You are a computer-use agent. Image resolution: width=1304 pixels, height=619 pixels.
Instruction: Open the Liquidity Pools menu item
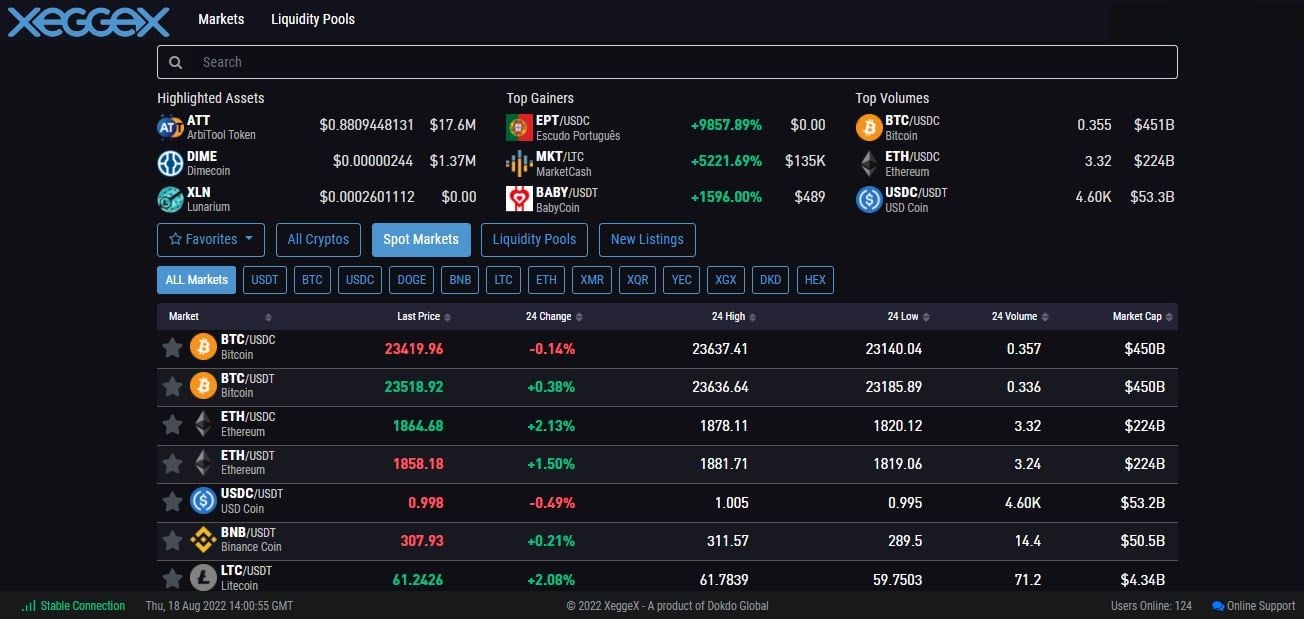(313, 18)
